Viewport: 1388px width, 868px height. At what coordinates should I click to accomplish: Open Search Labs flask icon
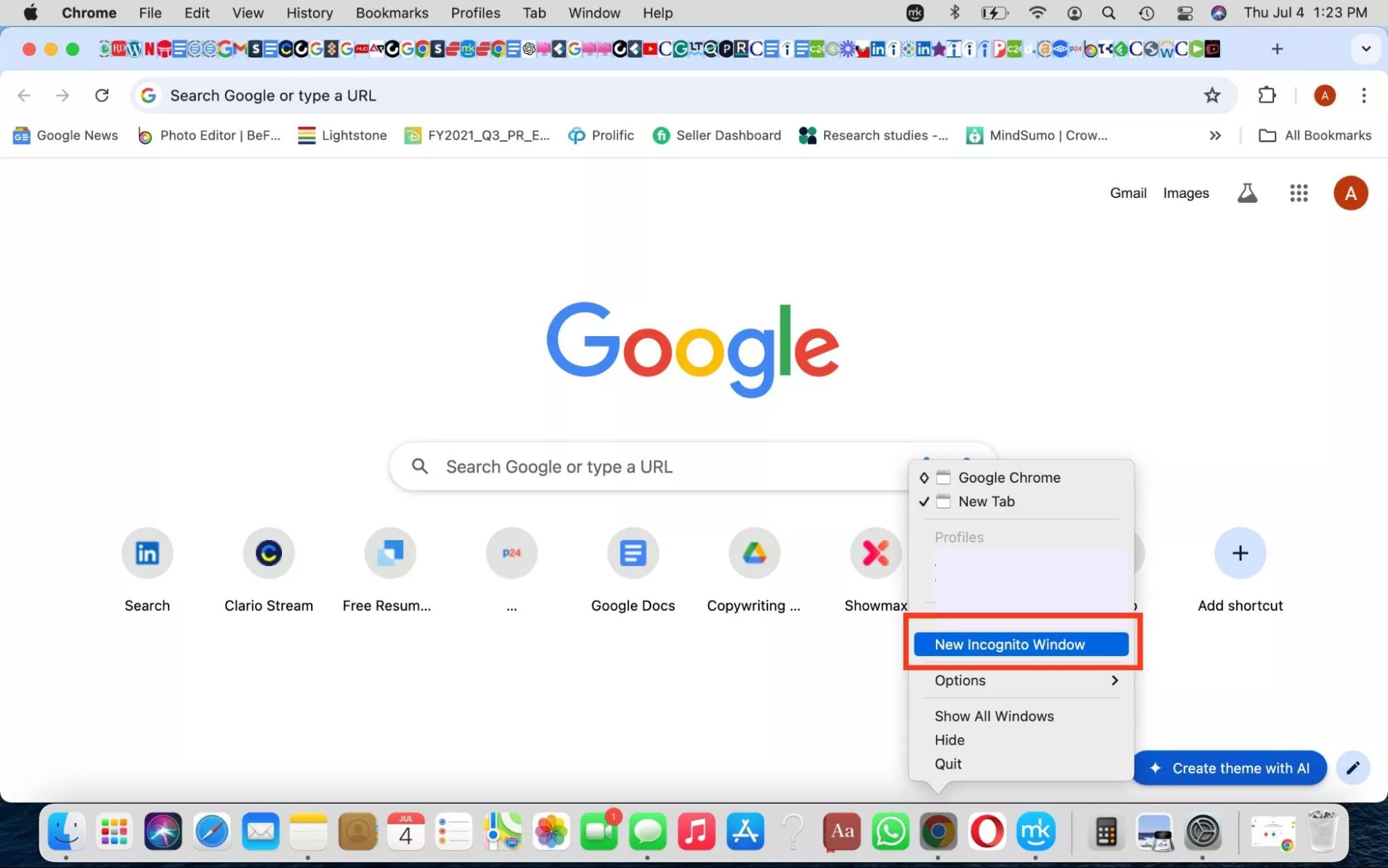pos(1247,193)
